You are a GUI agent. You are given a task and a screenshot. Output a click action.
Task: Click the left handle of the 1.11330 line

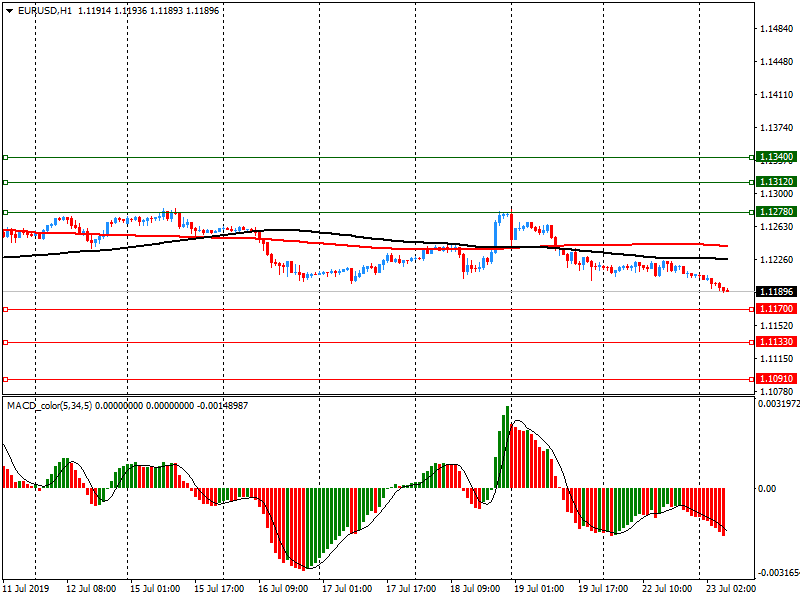point(6,342)
